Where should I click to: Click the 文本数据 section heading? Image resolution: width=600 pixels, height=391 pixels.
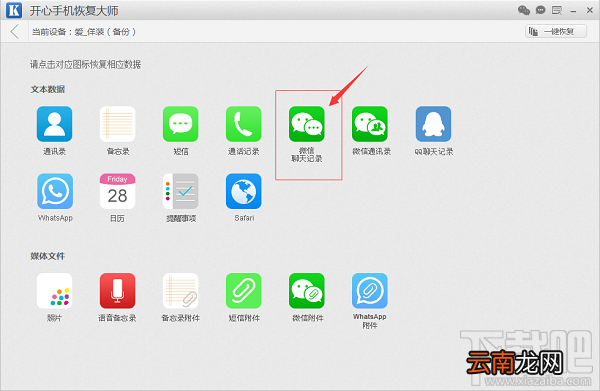(x=48, y=90)
